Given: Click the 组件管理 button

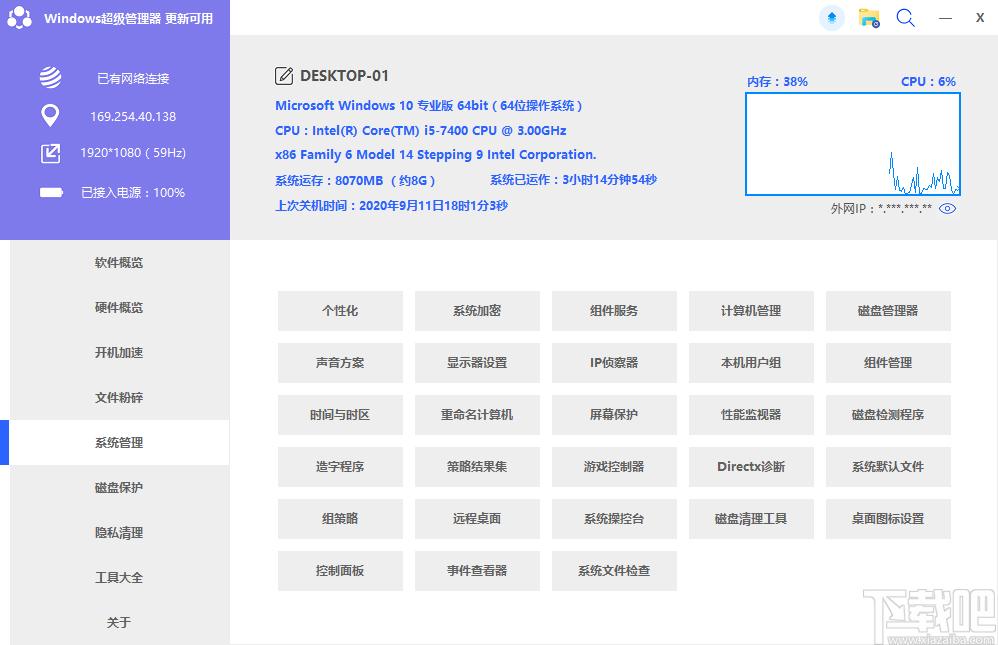Looking at the screenshot, I should tap(888, 363).
